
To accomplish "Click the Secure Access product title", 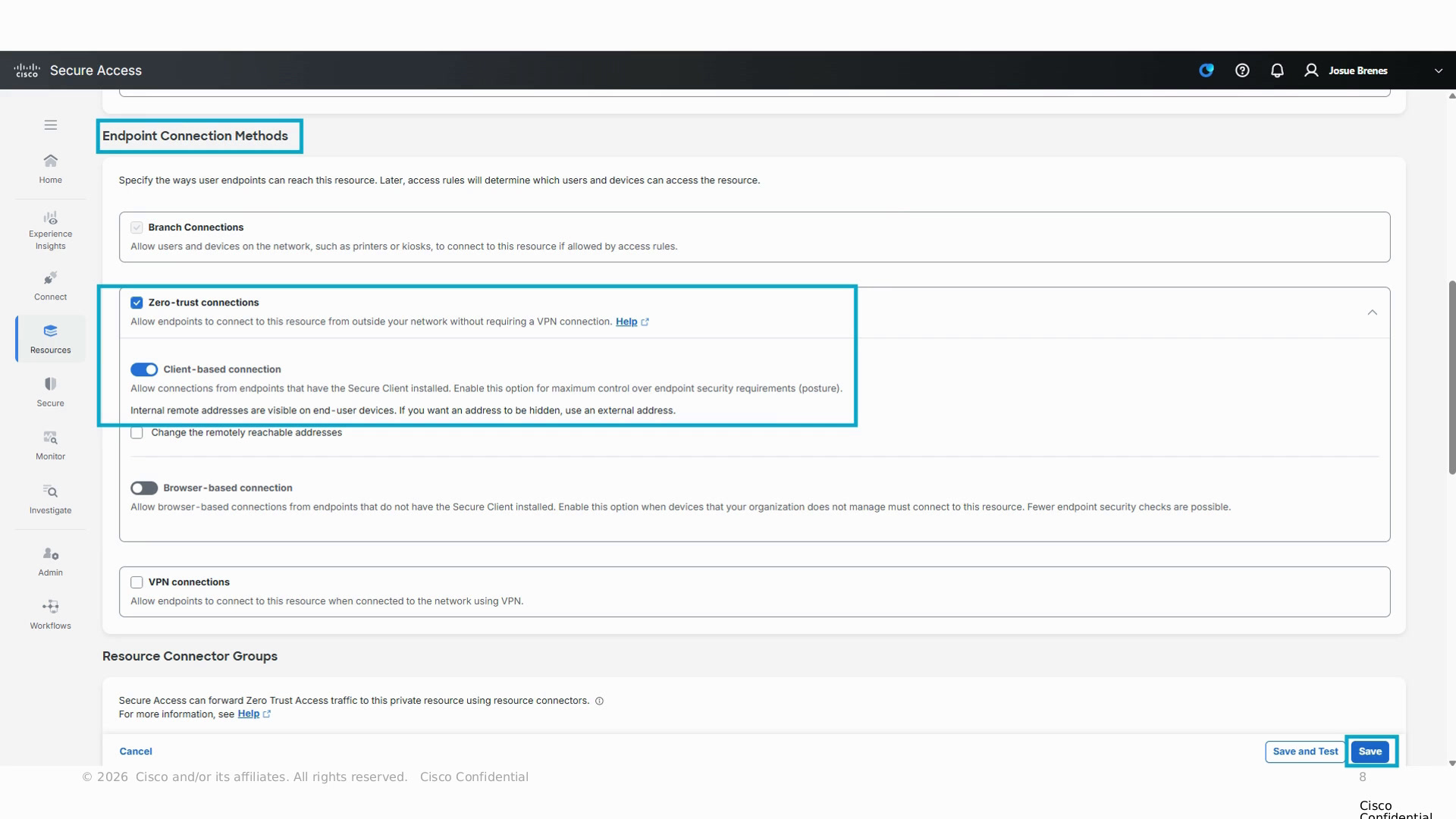I will pyautogui.click(x=96, y=71).
